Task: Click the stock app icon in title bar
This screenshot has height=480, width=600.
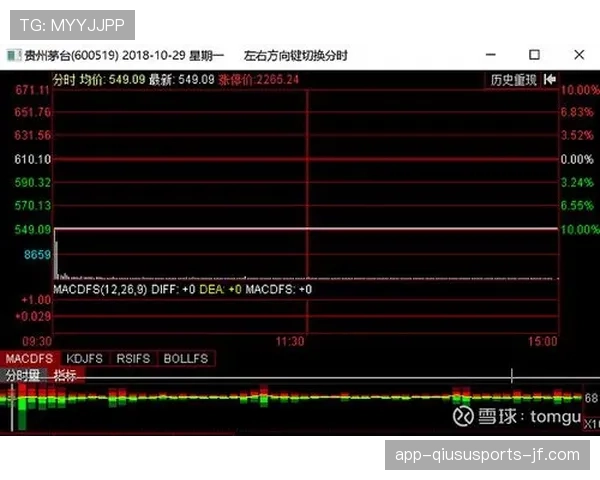Action: coord(14,56)
